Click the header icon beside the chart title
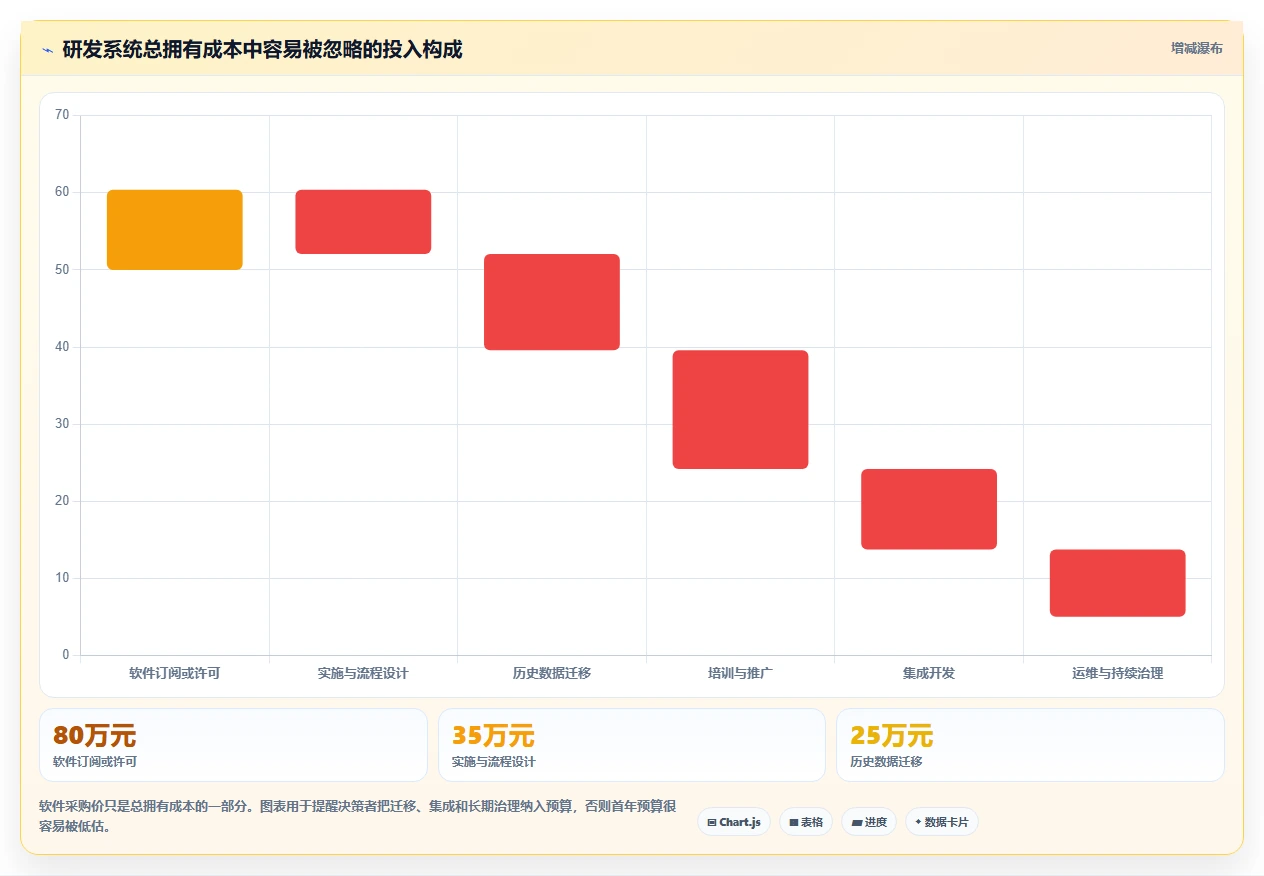 pos(47,49)
